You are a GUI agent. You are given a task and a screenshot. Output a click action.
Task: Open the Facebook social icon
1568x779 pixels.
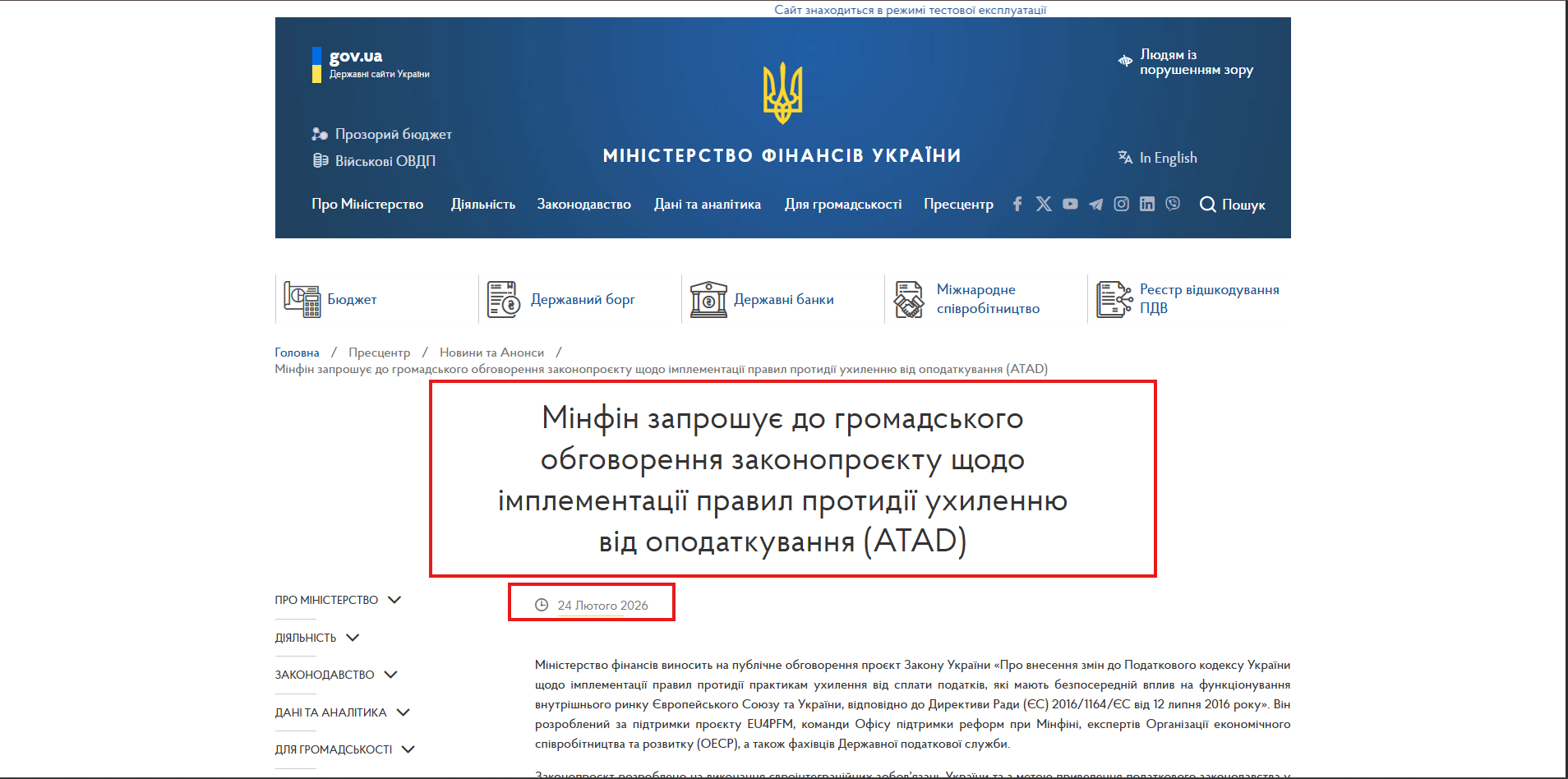(1017, 204)
